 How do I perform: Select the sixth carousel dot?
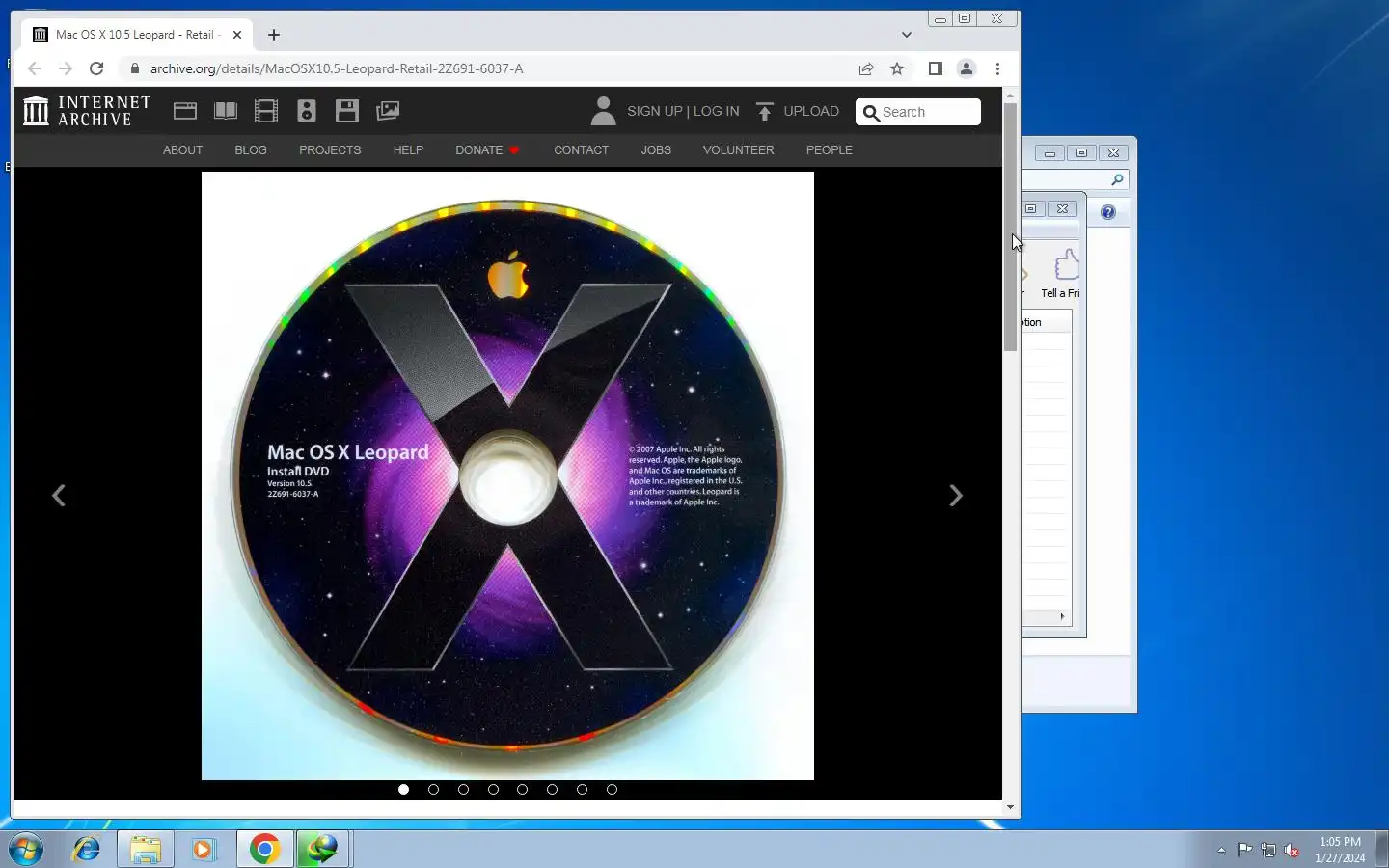click(552, 789)
